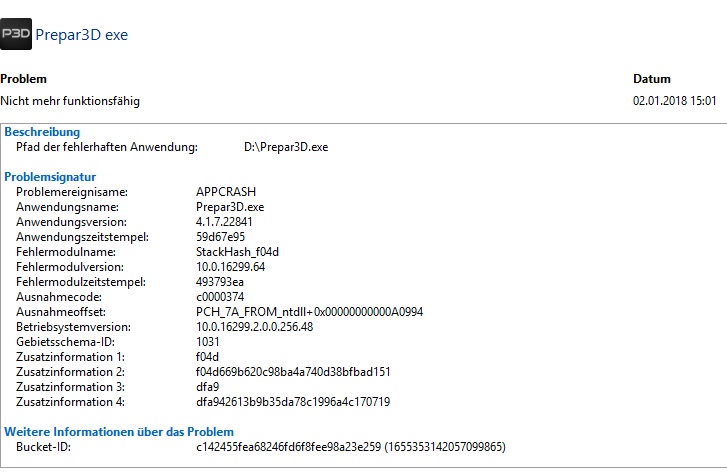Select the Betriebssystemversion value

[x=255, y=327]
